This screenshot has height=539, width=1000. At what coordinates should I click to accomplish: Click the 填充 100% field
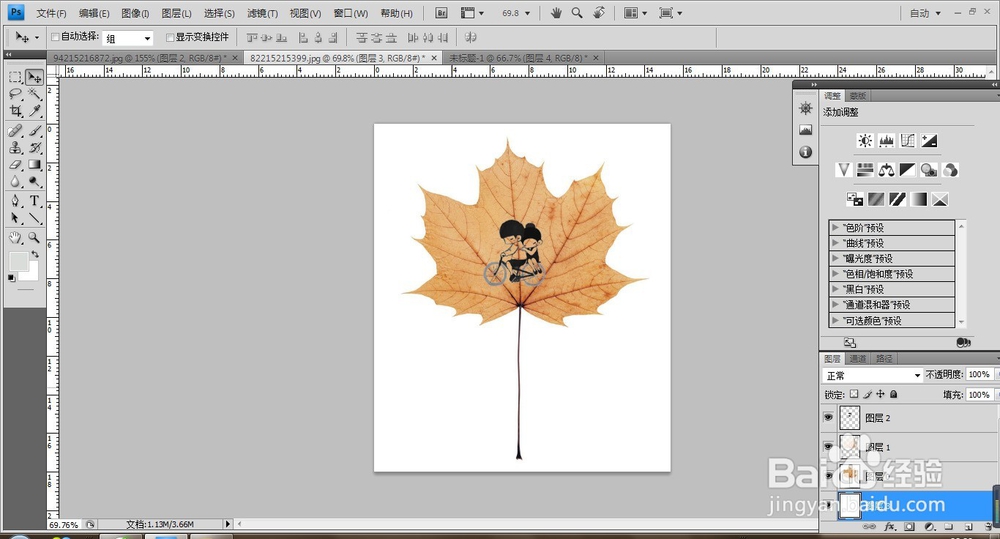978,395
